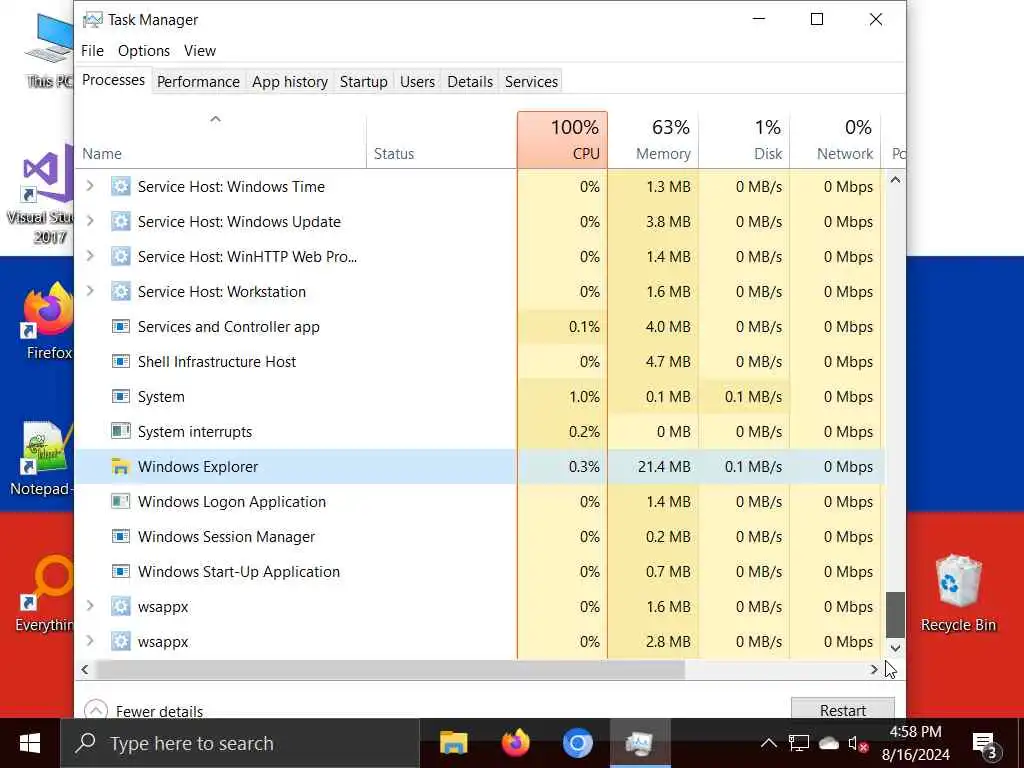Viewport: 1024px width, 768px height.
Task: Select the Windows Session Manager row
Action: pos(480,536)
